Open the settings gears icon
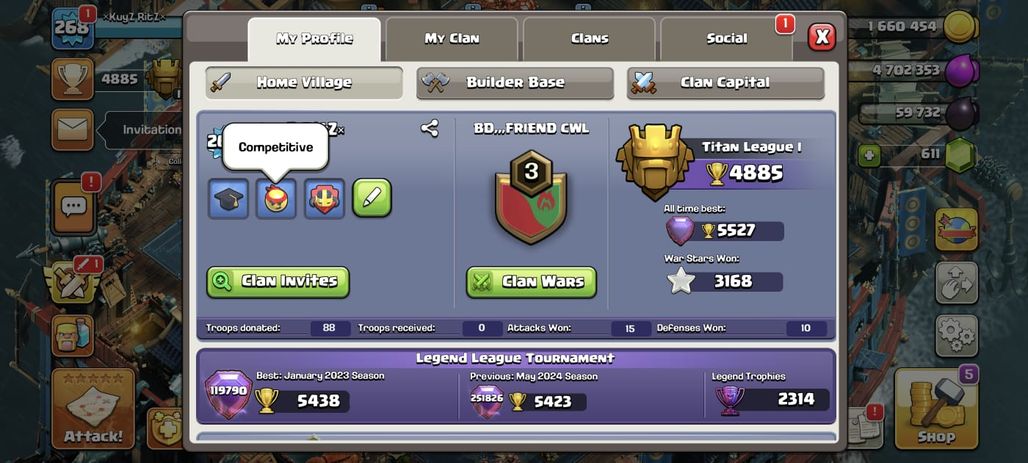 957,335
